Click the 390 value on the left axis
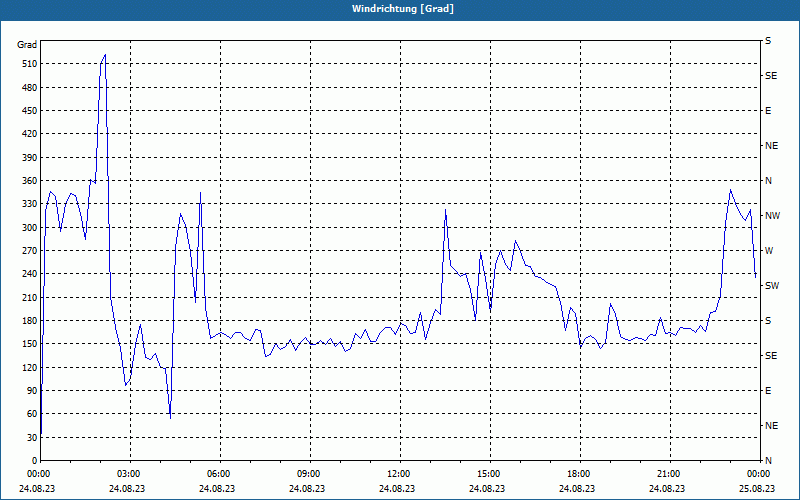The image size is (800, 500). [30, 157]
